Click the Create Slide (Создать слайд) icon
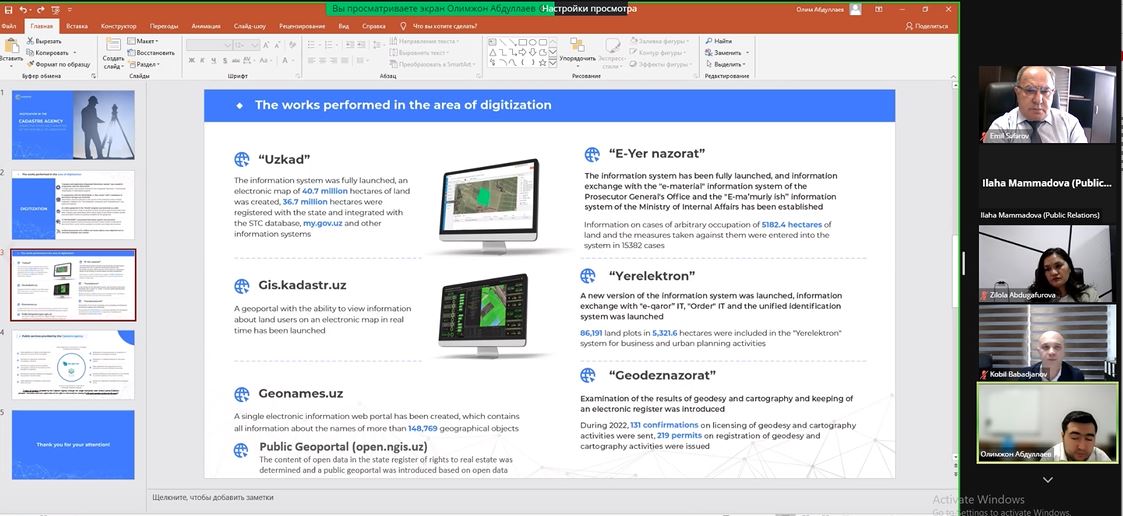 113,46
